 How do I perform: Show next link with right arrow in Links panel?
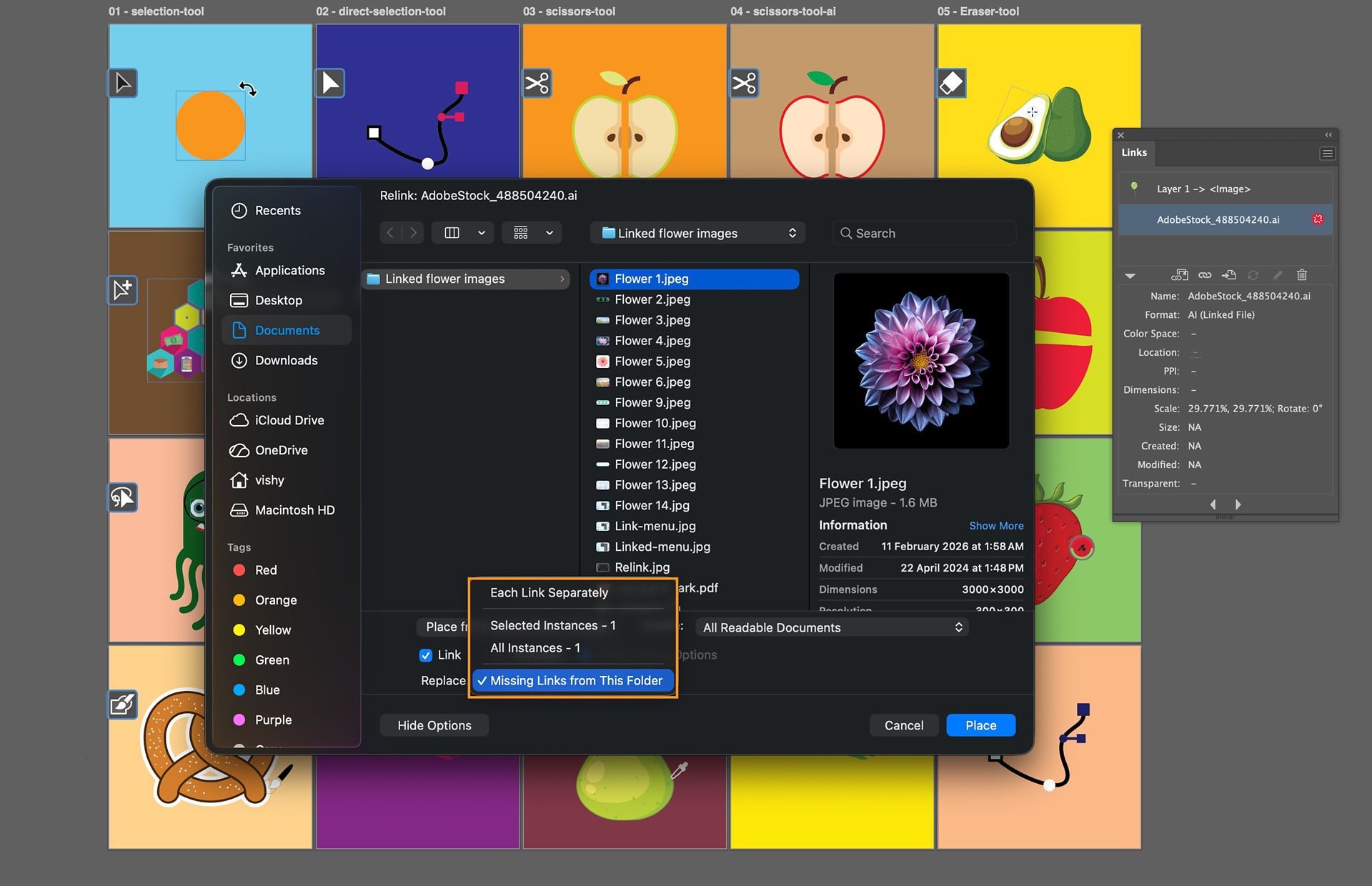pos(1238,504)
